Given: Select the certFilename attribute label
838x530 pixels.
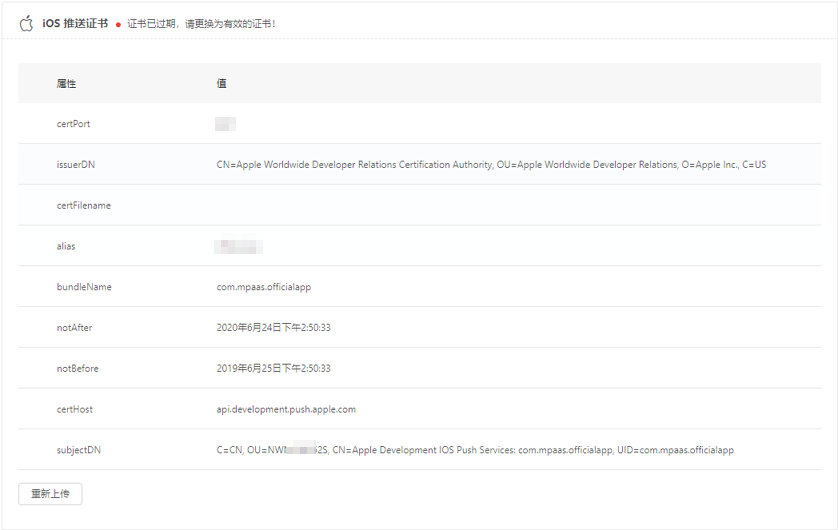Looking at the screenshot, I should click(x=84, y=206).
